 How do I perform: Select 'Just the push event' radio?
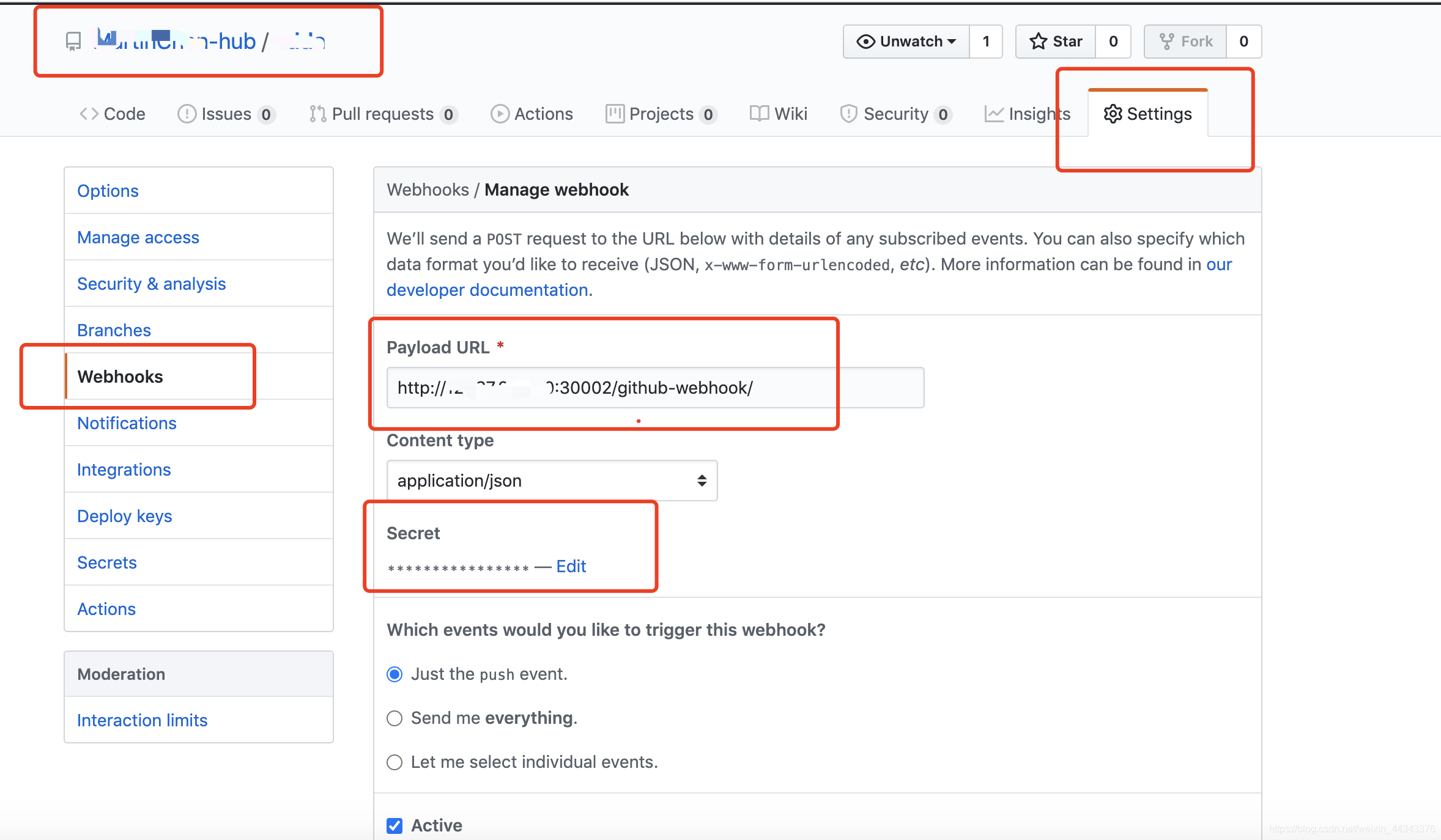click(395, 674)
